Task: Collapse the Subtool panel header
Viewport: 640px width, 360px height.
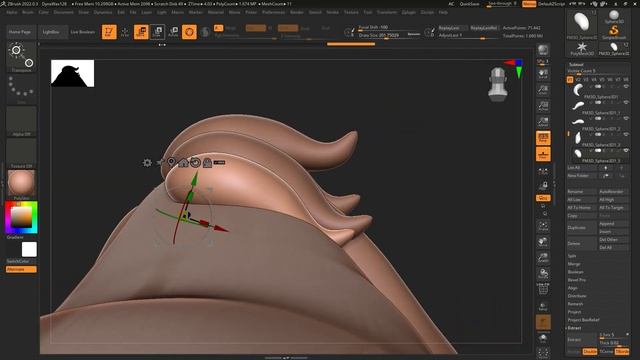Action: tap(576, 64)
